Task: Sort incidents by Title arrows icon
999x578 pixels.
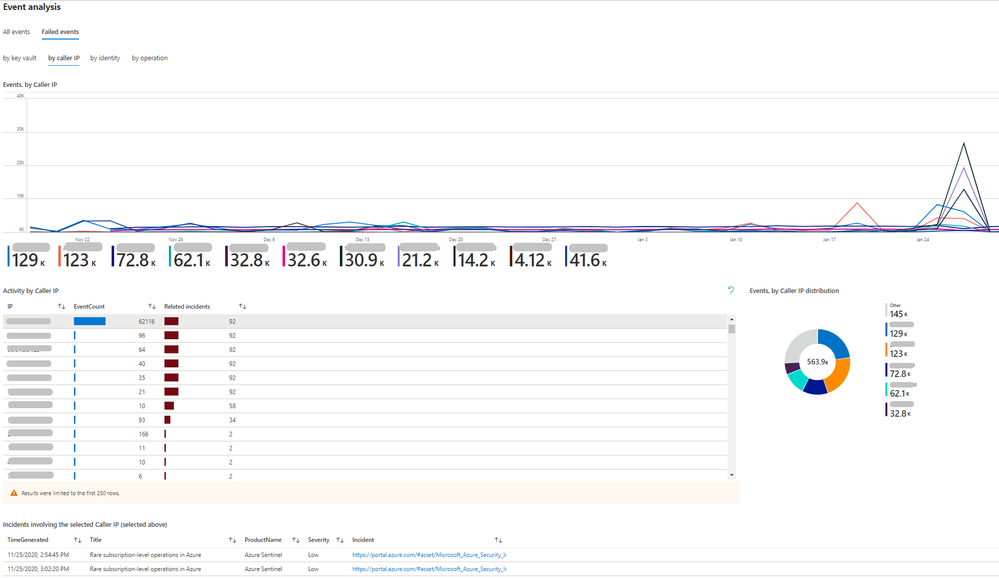Action: point(233,540)
